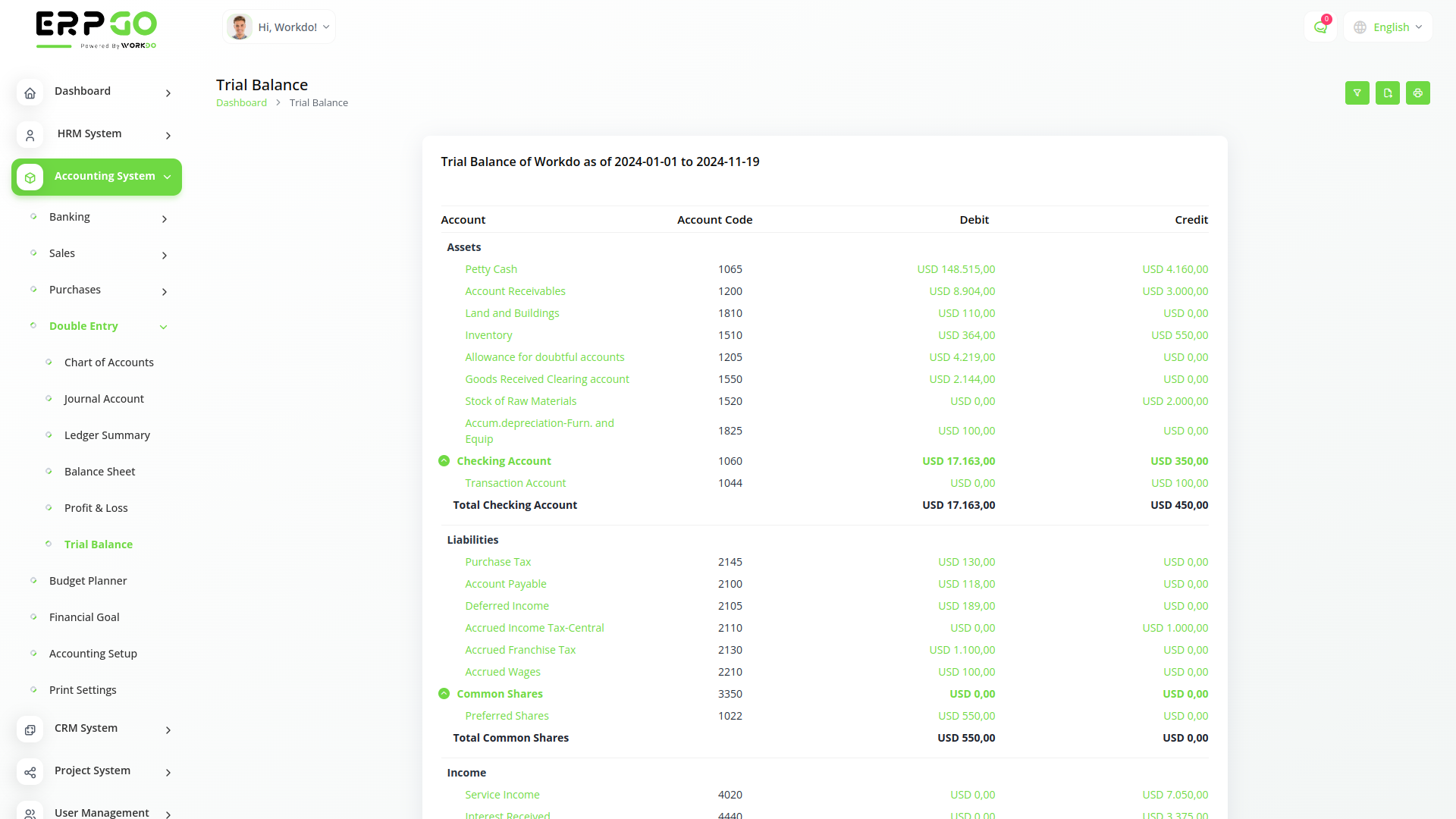Expand the Double Entry menu chevron
1456x819 pixels.
[x=164, y=327]
